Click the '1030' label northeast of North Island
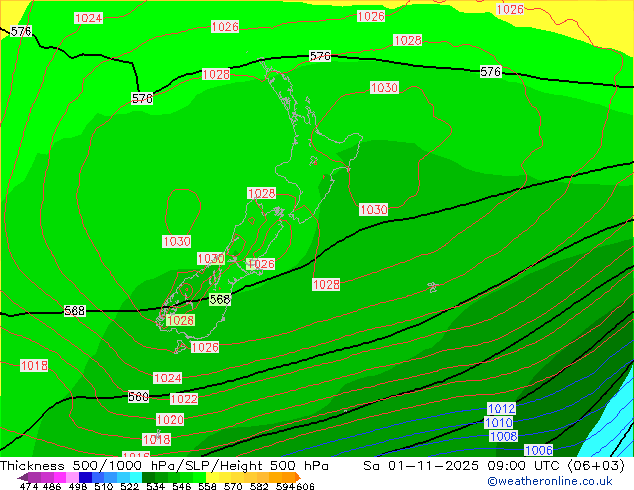 (385, 87)
